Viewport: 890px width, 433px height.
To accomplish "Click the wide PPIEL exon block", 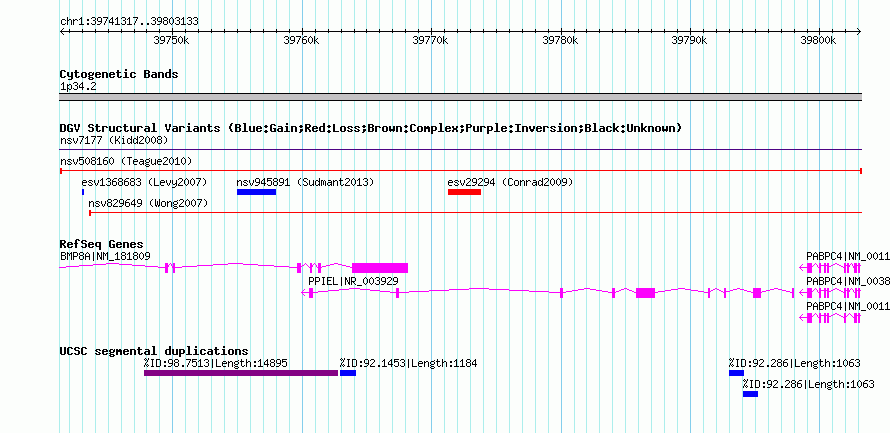I will (x=645, y=293).
